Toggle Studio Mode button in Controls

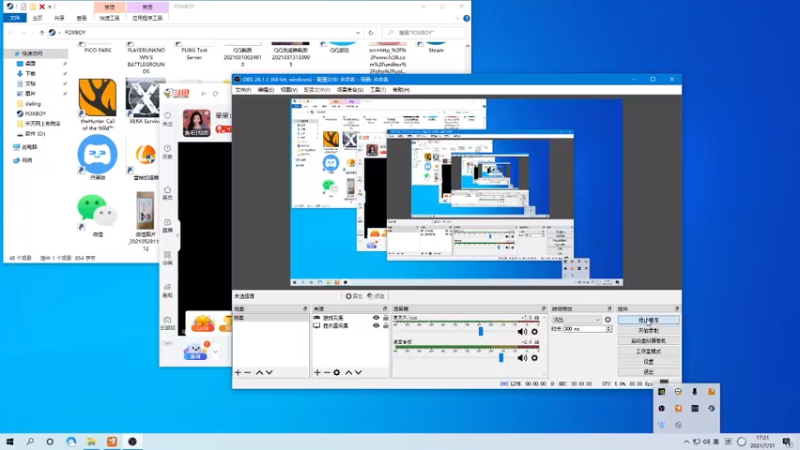[x=648, y=351]
